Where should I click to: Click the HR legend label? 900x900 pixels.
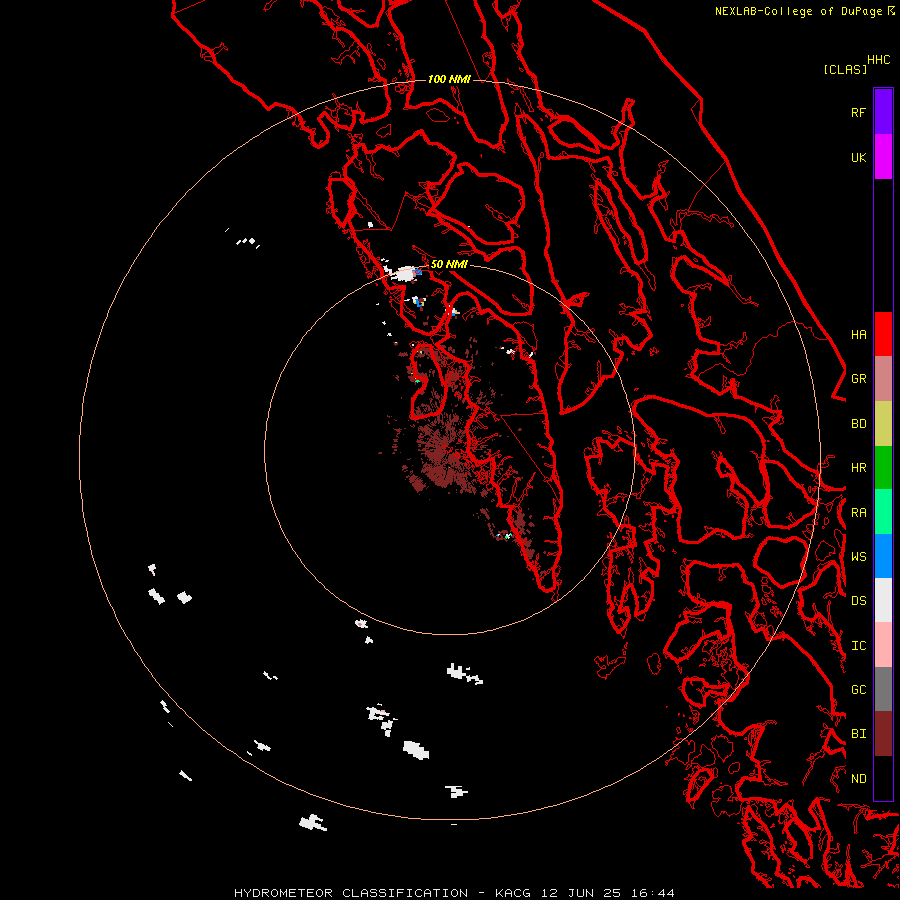(x=858, y=468)
